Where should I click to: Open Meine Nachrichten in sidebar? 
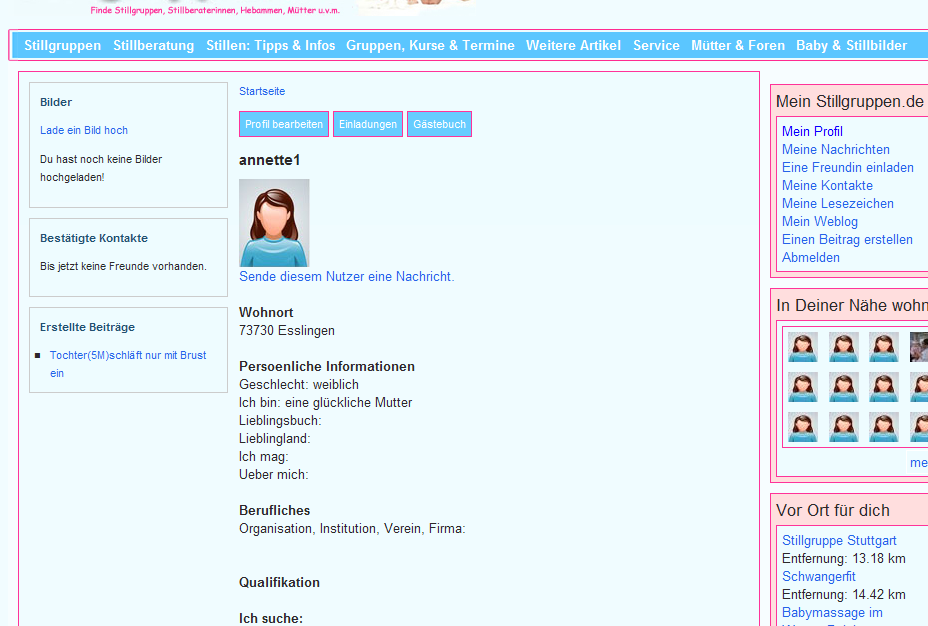[x=835, y=149]
